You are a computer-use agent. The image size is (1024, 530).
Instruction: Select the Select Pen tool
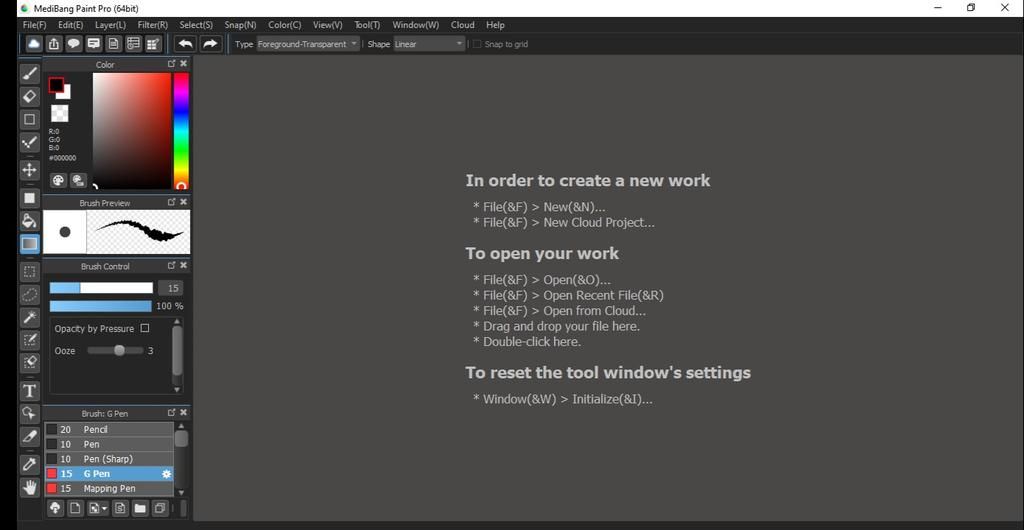click(x=29, y=339)
